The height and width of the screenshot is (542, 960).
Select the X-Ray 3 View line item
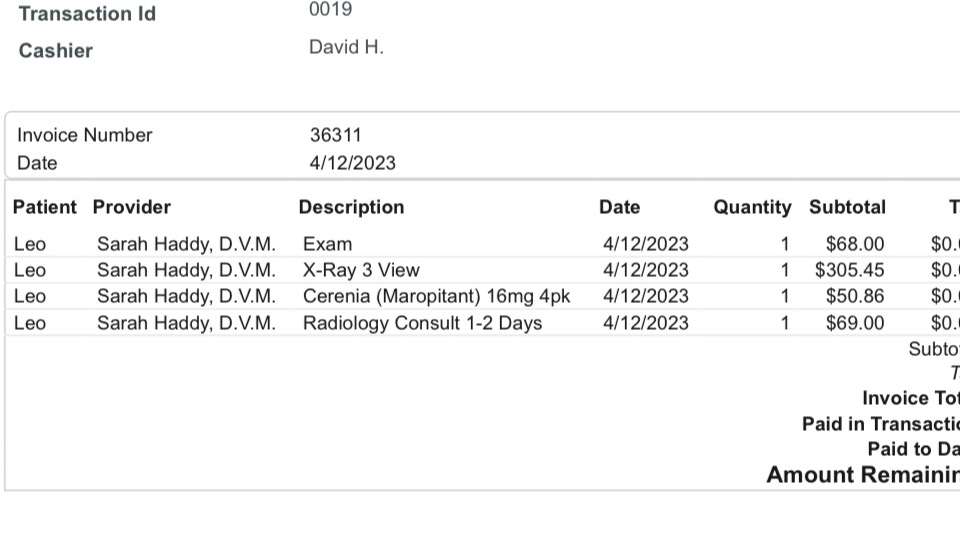361,270
